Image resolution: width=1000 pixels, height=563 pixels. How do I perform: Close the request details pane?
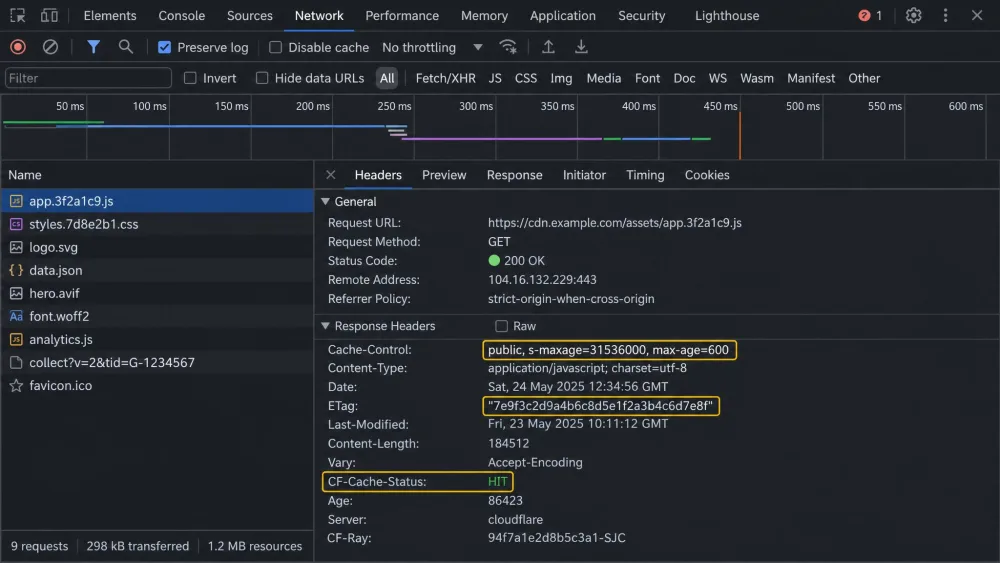pos(330,175)
